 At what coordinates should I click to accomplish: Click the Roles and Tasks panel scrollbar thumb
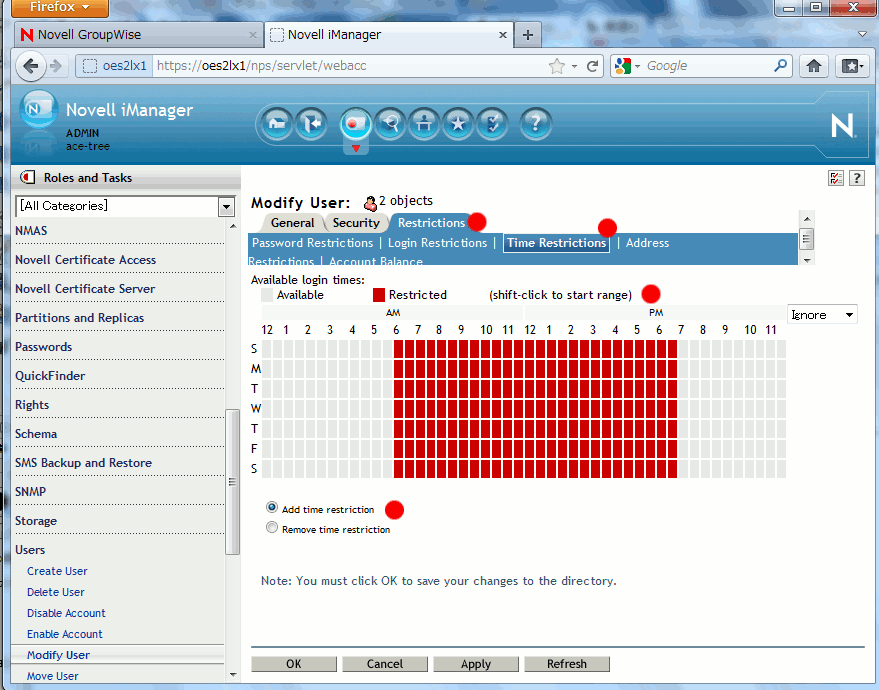(x=232, y=482)
